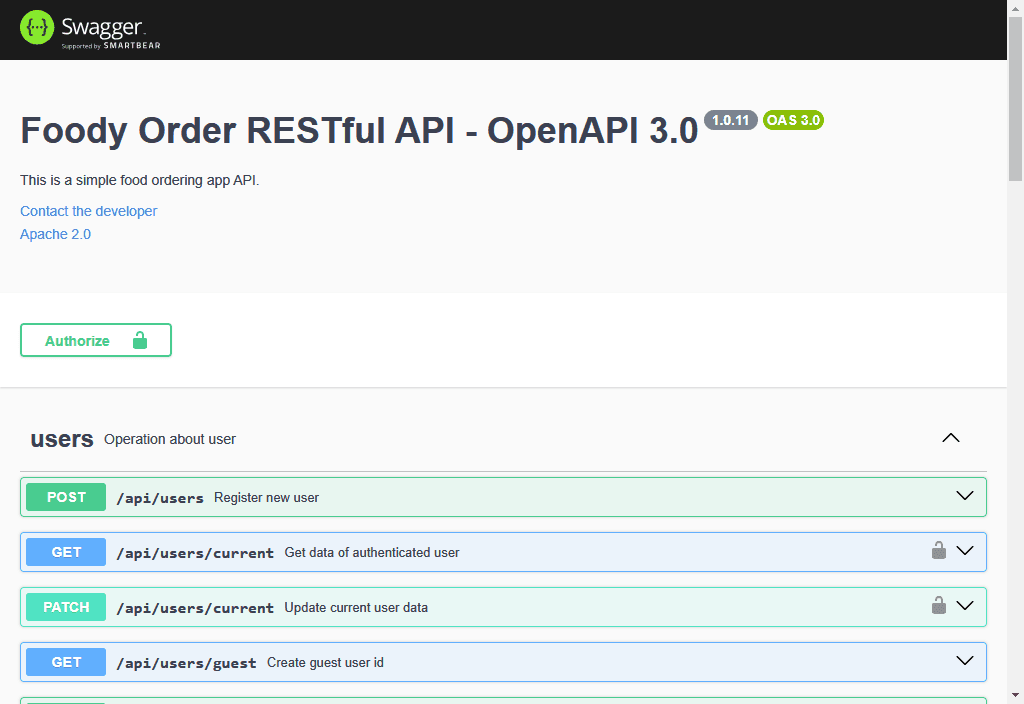Expand the POST /api/users endpoint
Image resolution: width=1024 pixels, height=704 pixels.
coord(964,495)
